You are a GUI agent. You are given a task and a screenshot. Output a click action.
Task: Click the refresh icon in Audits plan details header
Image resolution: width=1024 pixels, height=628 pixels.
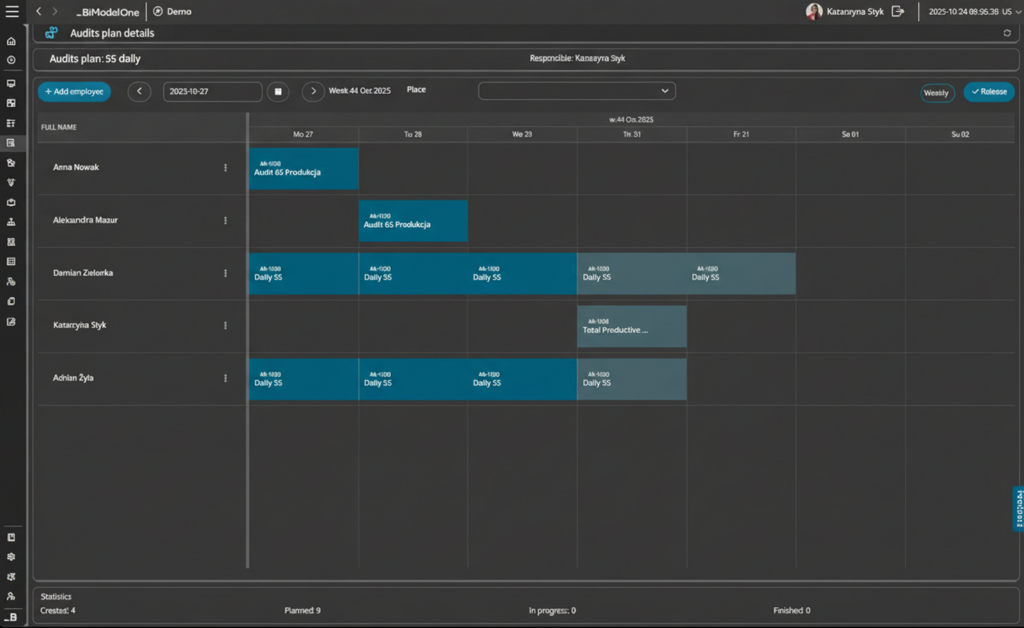point(1007,33)
